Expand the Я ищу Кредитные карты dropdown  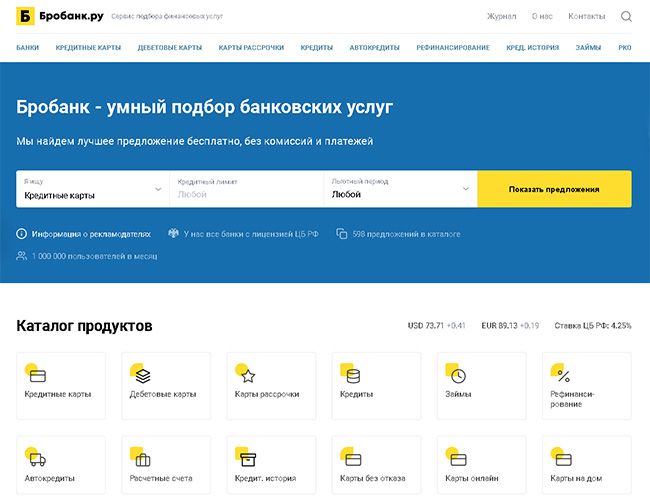tap(93, 189)
